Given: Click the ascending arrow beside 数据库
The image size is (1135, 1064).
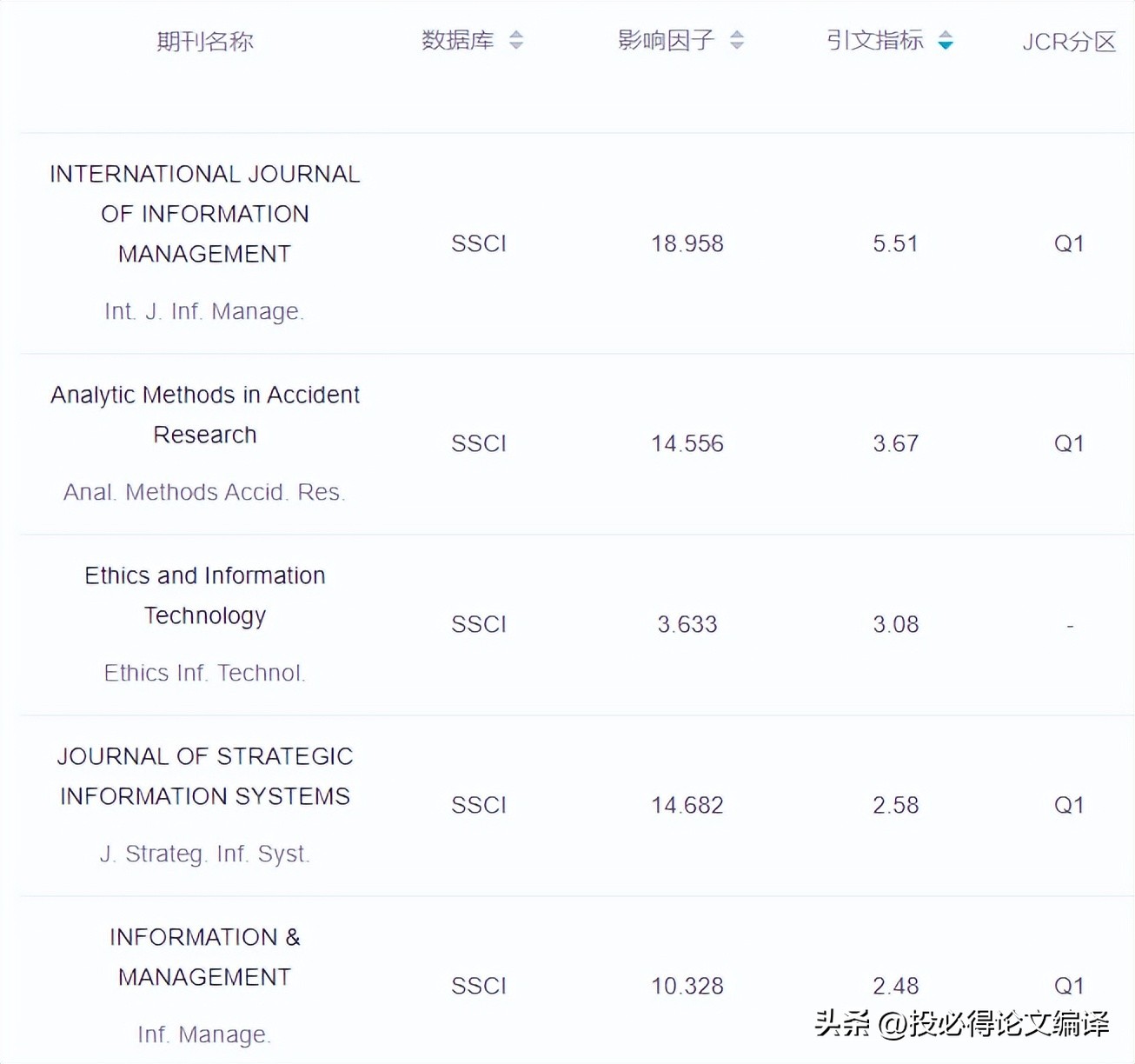Looking at the screenshot, I should click(516, 36).
